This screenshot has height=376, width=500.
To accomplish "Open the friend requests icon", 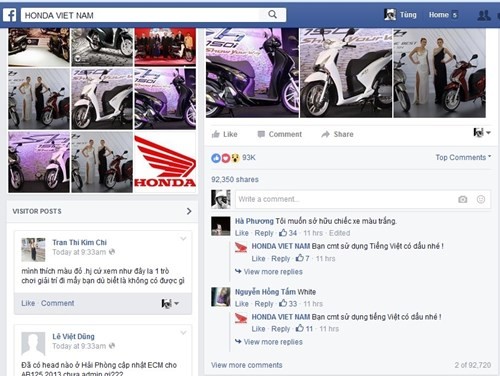I will [484, 15].
